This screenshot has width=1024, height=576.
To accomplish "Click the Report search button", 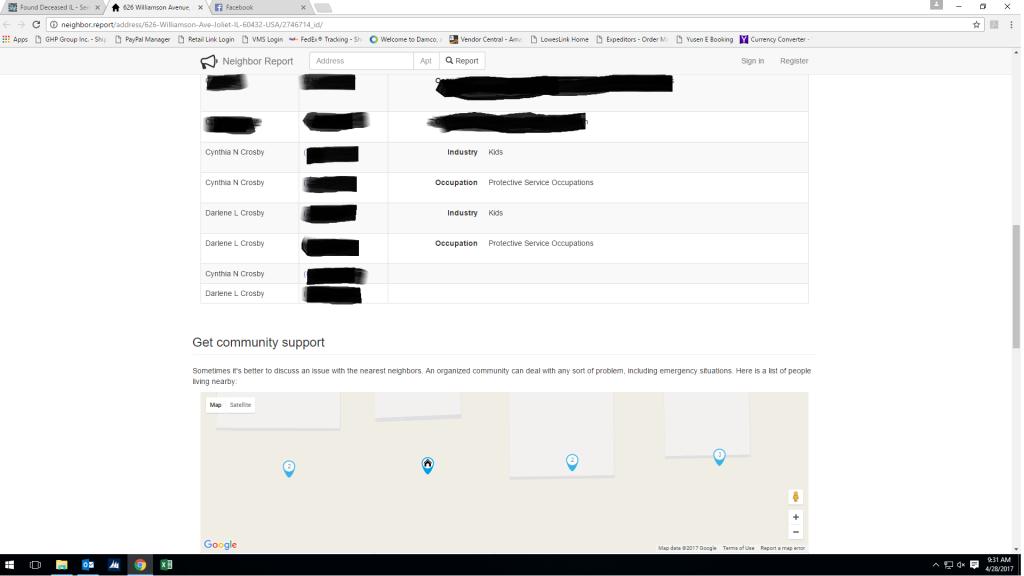I will 462,61.
